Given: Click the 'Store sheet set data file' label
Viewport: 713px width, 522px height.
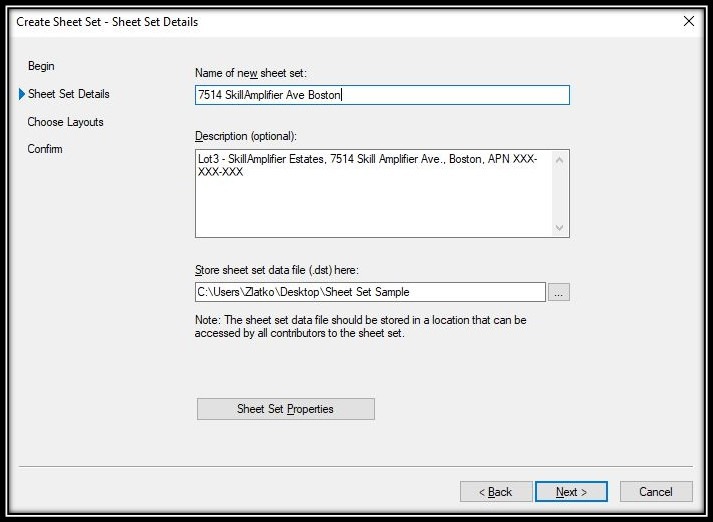Looking at the screenshot, I should pyautogui.click(x=276, y=270).
